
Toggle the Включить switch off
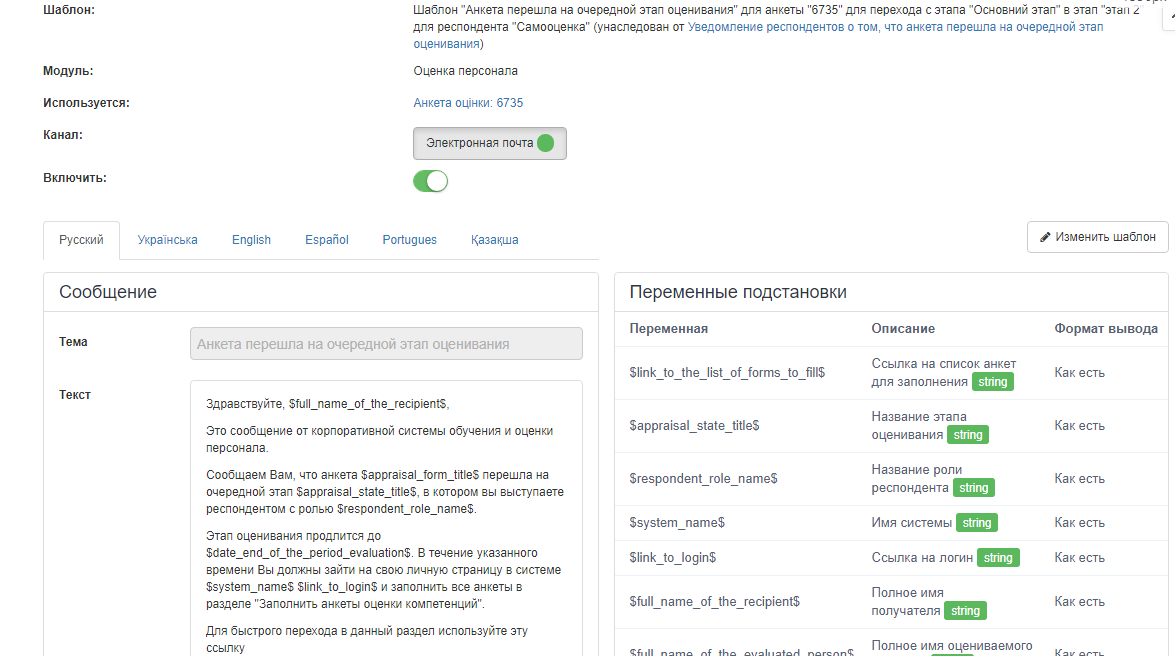[430, 181]
